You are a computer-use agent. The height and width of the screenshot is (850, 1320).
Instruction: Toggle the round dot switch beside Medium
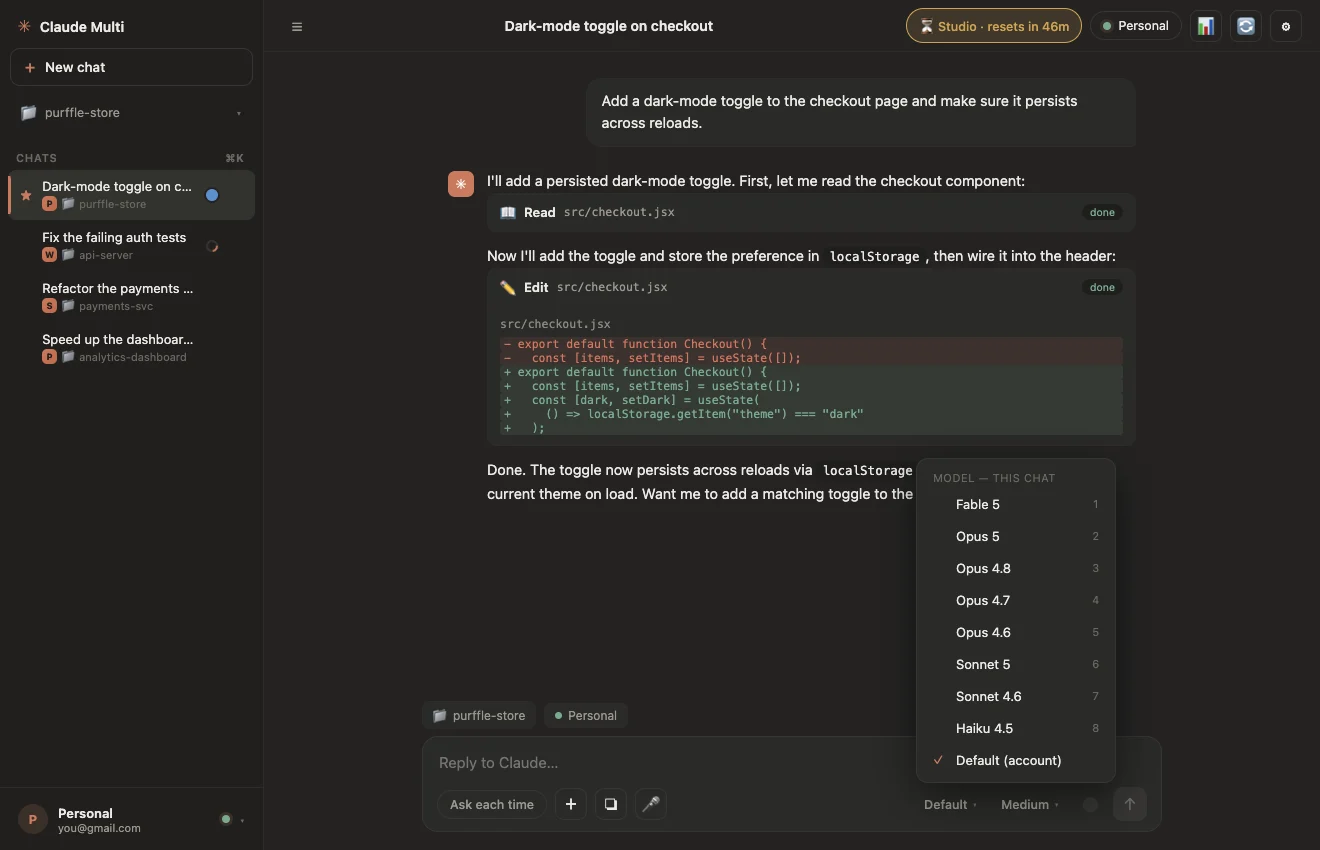point(1091,805)
